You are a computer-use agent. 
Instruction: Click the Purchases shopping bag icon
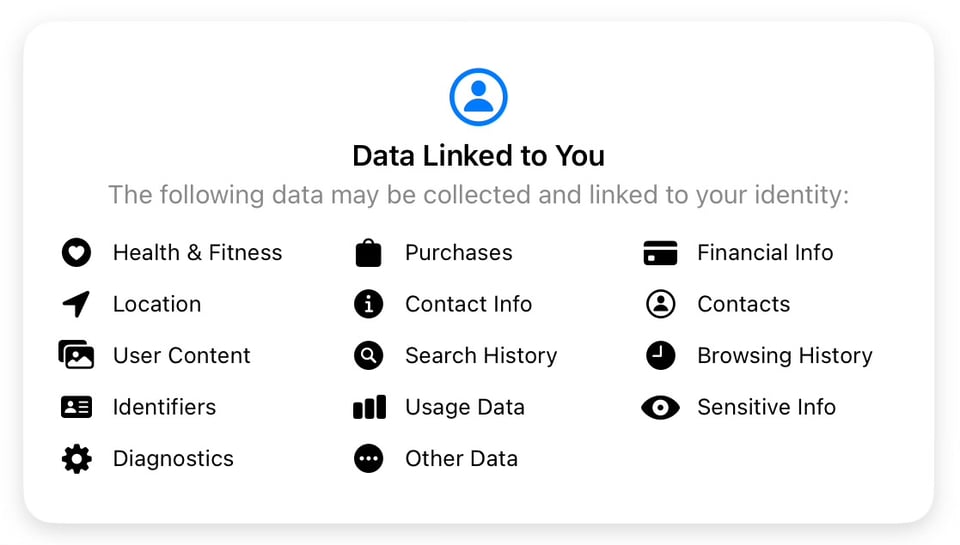369,253
